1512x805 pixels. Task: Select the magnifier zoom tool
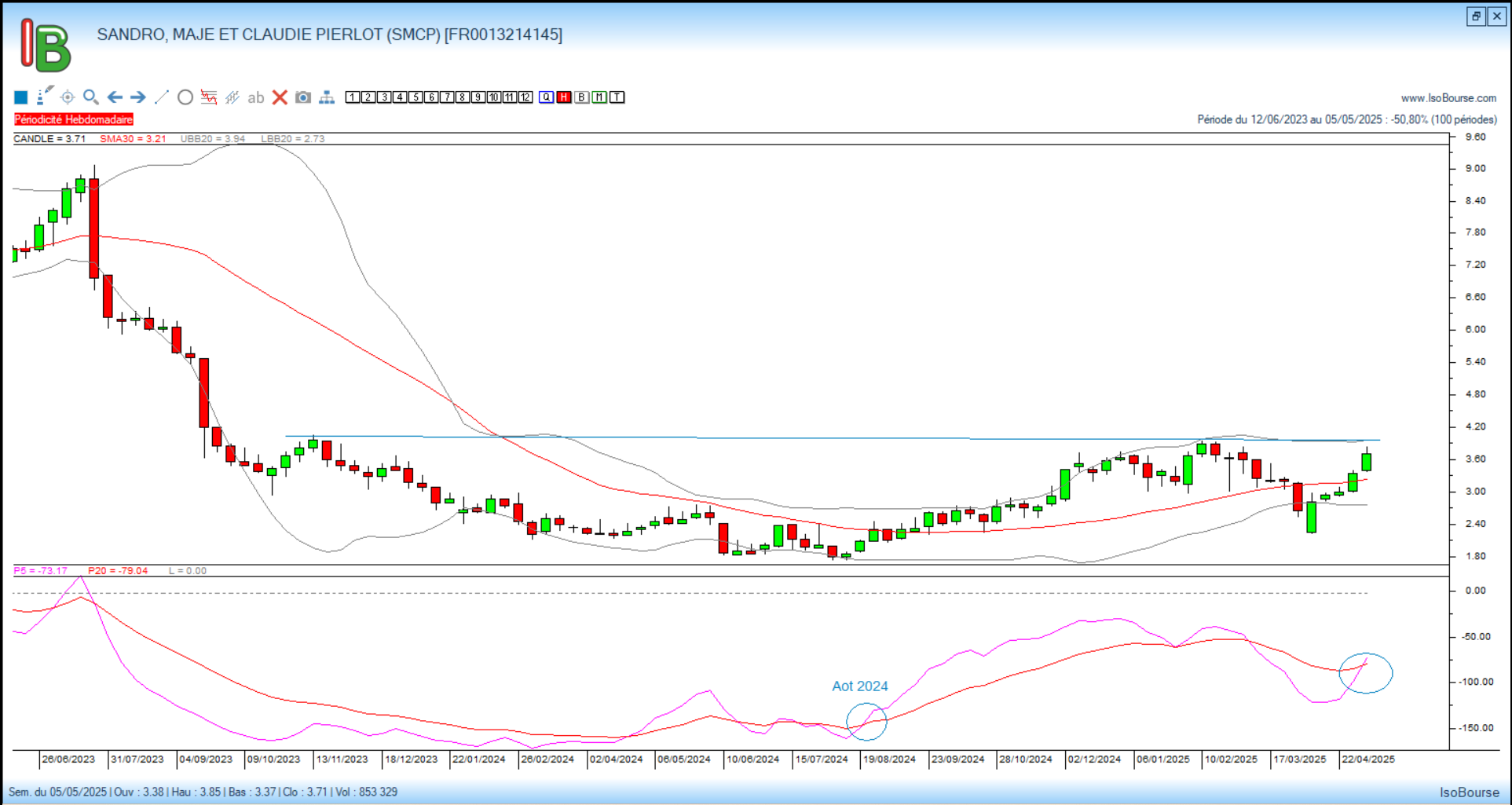click(x=91, y=97)
